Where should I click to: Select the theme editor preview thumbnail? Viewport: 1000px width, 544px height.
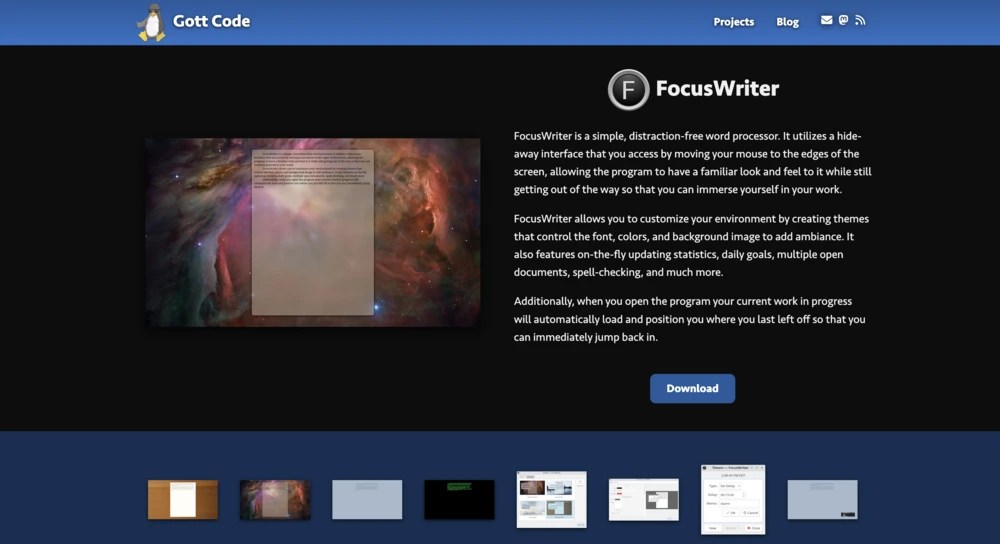click(643, 499)
